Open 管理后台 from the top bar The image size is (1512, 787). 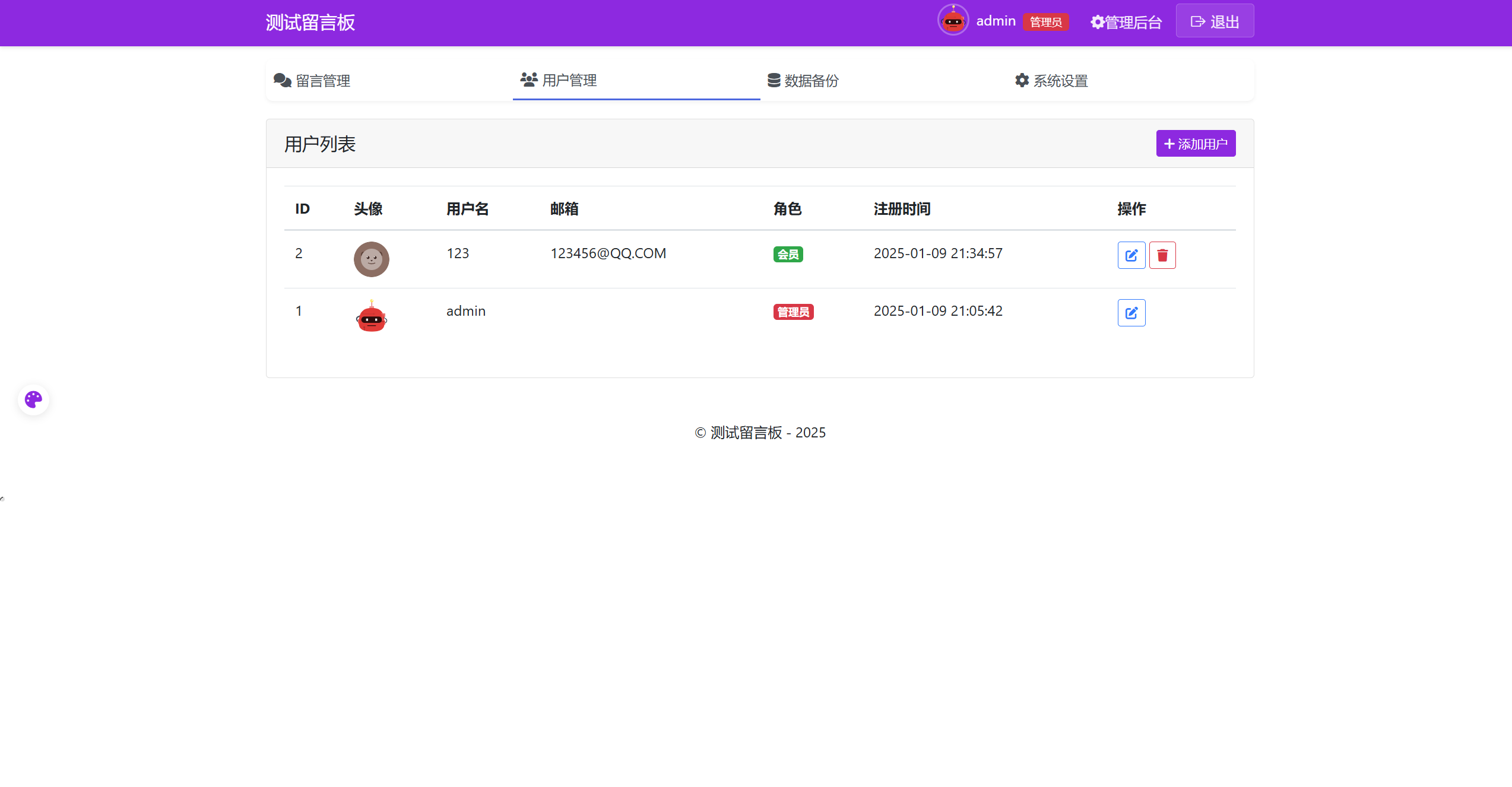click(1126, 22)
